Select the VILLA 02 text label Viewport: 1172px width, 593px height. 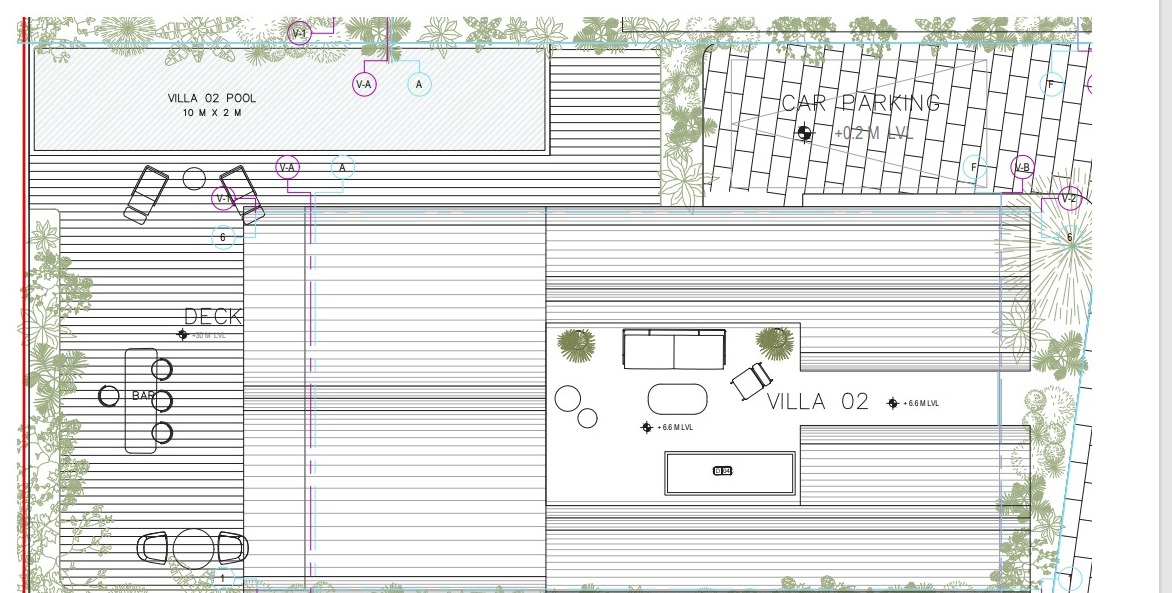(817, 402)
